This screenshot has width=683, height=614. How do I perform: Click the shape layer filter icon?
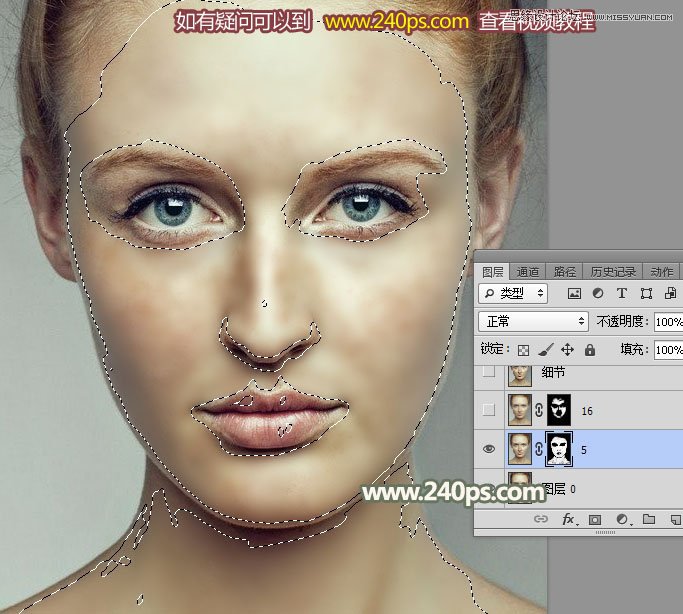coord(646,293)
